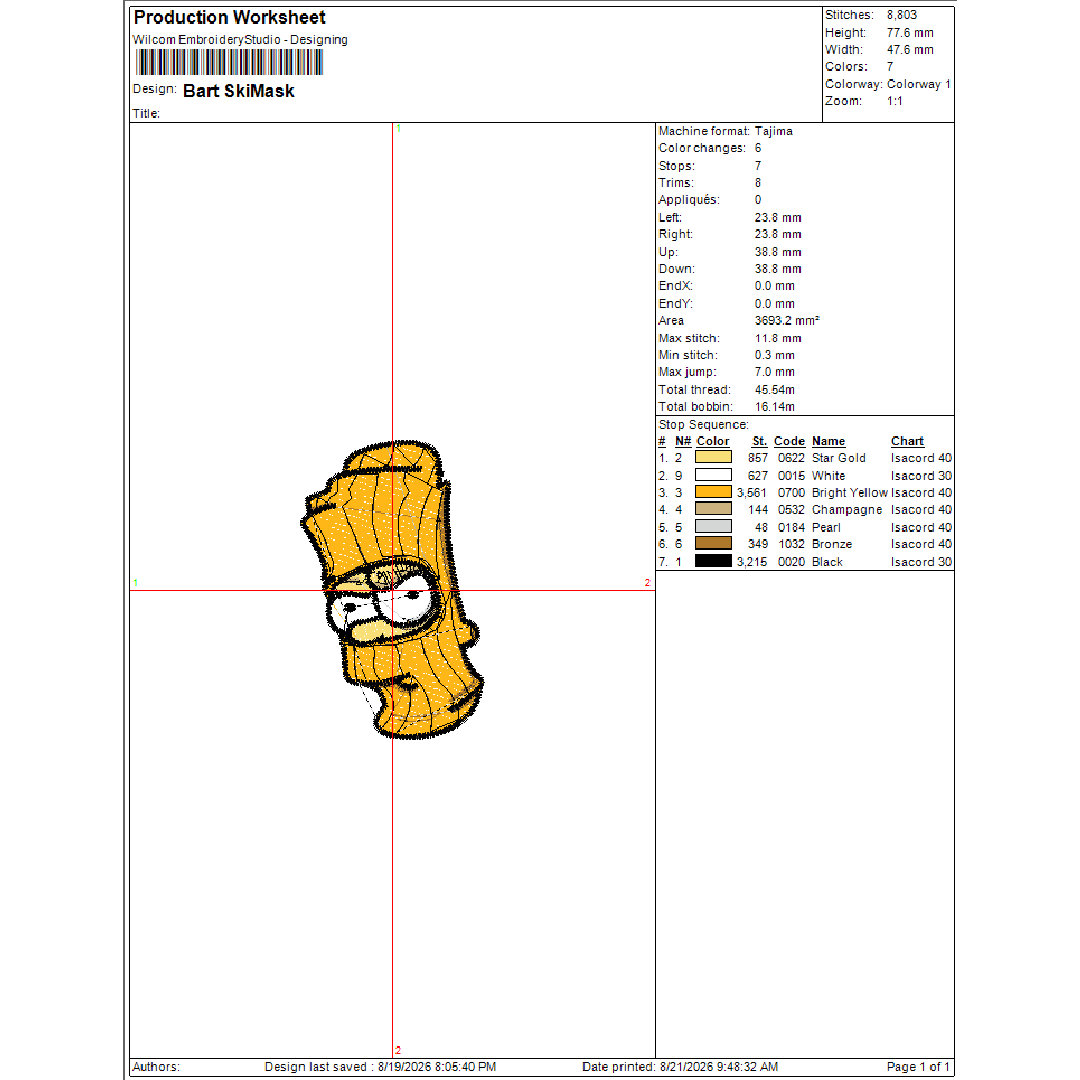Click the width value '47.6 mm'

(x=910, y=50)
